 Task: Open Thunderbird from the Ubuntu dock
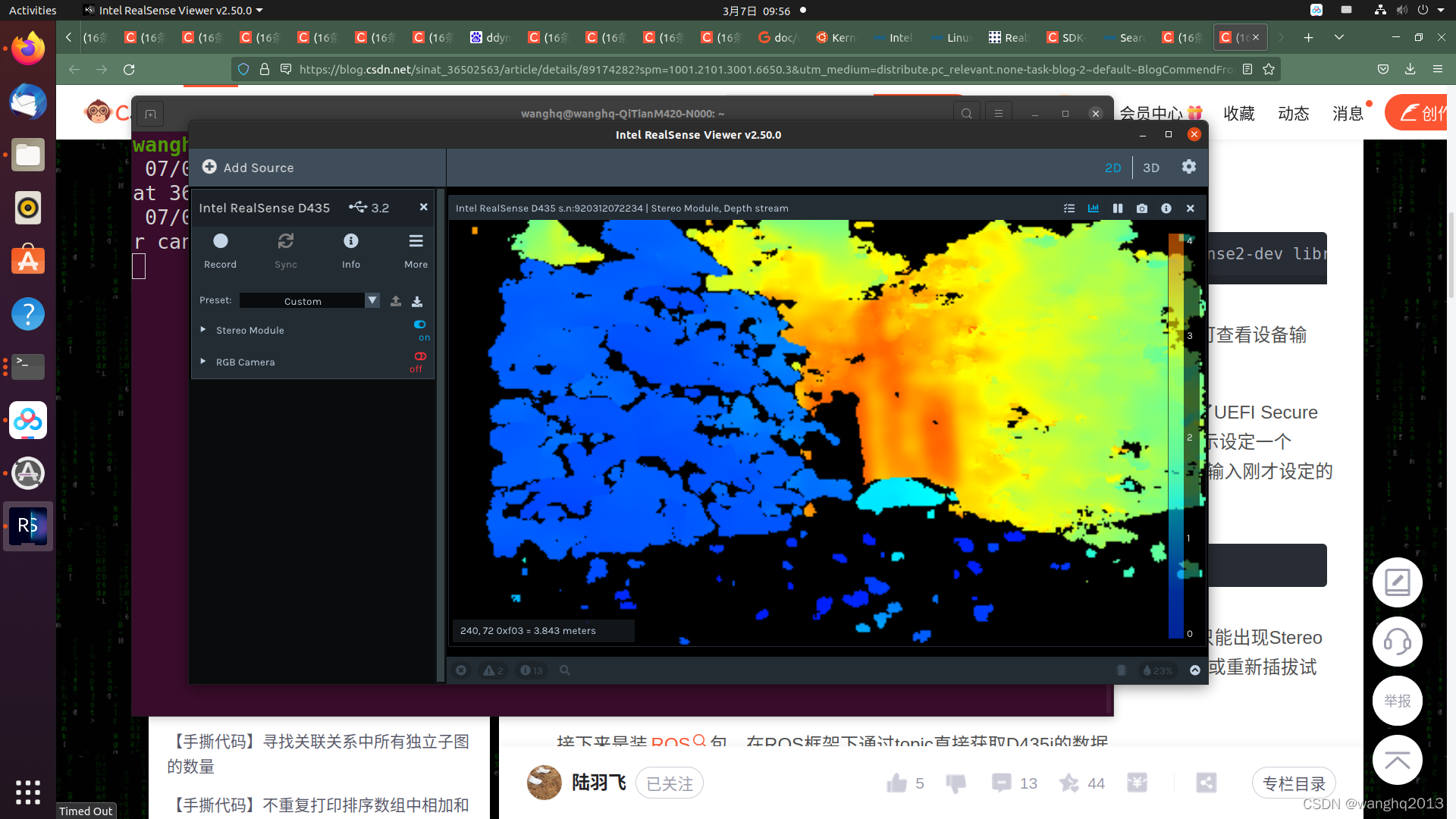pos(28,102)
